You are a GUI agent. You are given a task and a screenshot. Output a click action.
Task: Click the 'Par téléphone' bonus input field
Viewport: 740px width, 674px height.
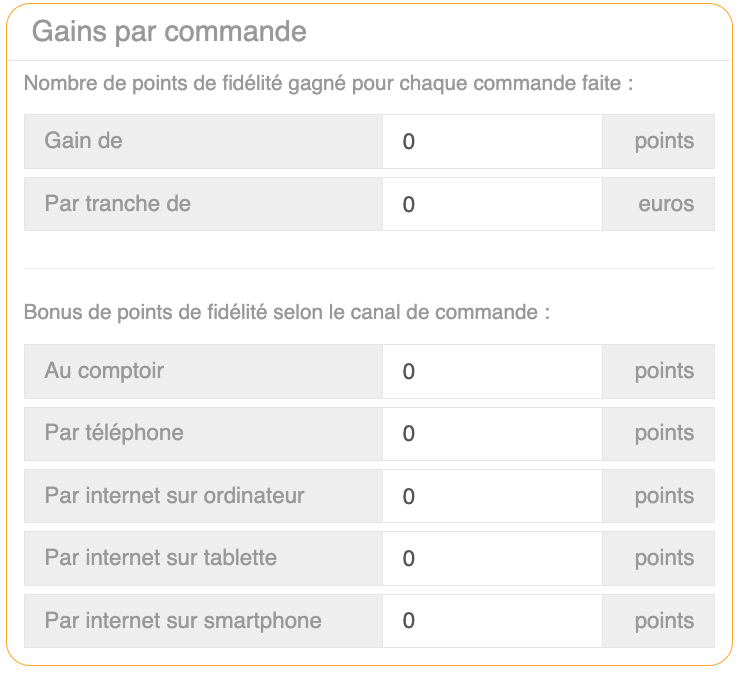[492, 434]
